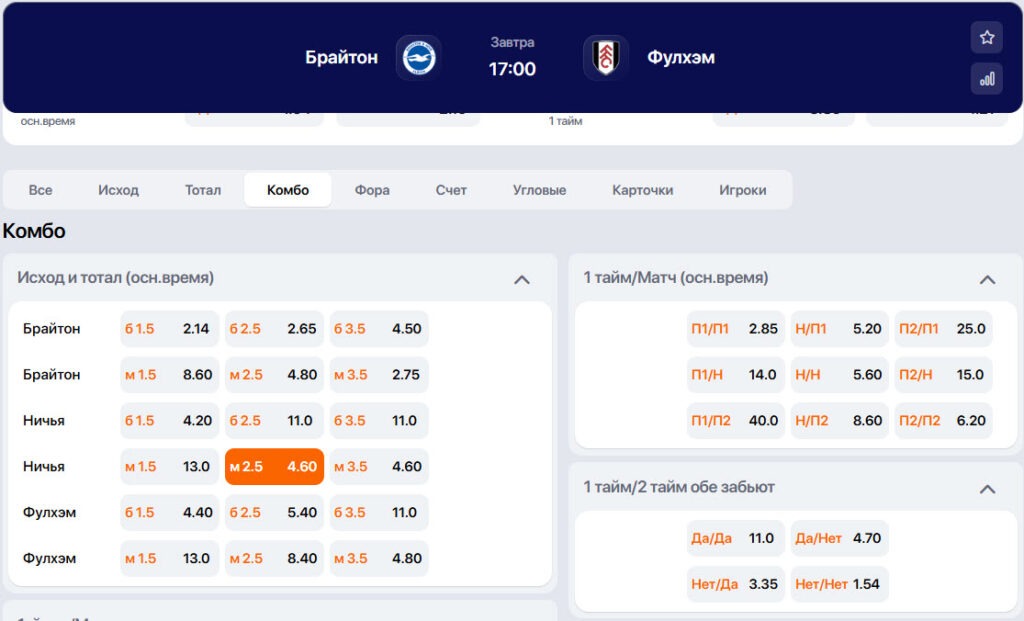Select Ничья б 2.5 odds 11.0
Screen dimensions: 1024x621
coord(274,421)
